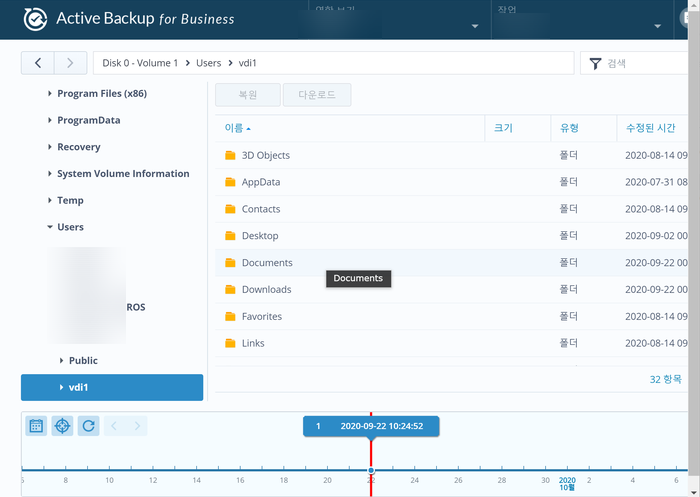The width and height of the screenshot is (700, 497).
Task: Click the Active Backup for Business logo icon
Action: point(35,19)
